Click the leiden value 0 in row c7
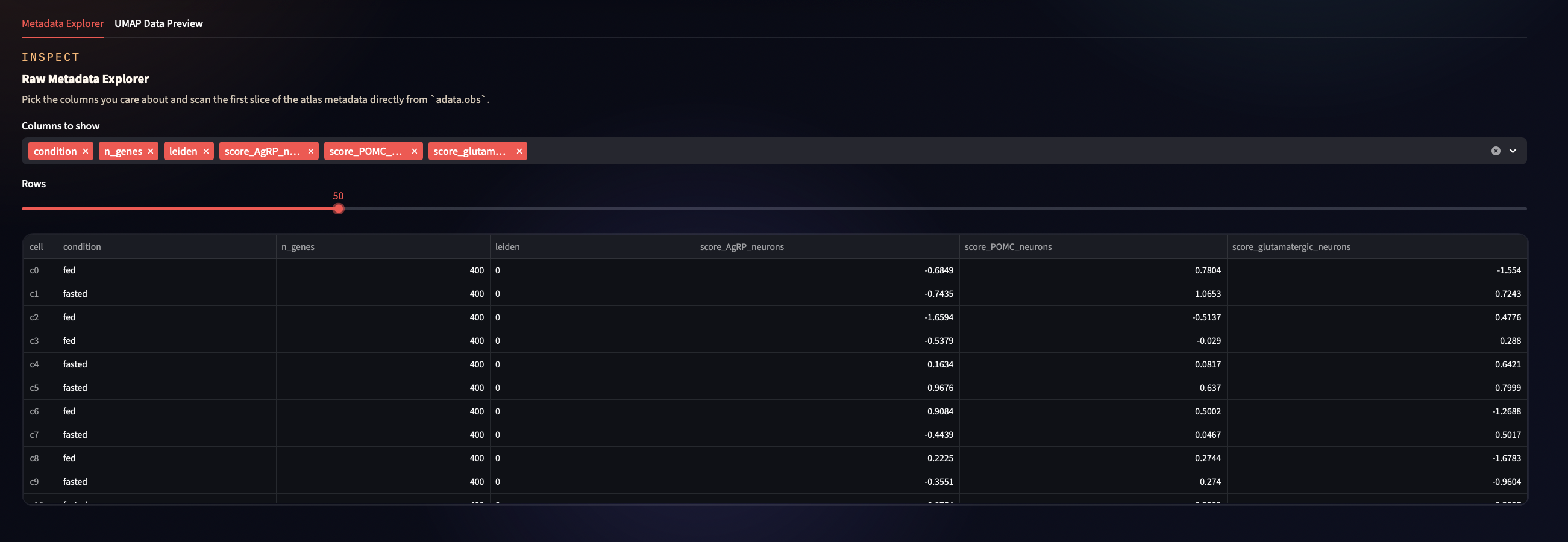The image size is (1568, 542). 592,435
